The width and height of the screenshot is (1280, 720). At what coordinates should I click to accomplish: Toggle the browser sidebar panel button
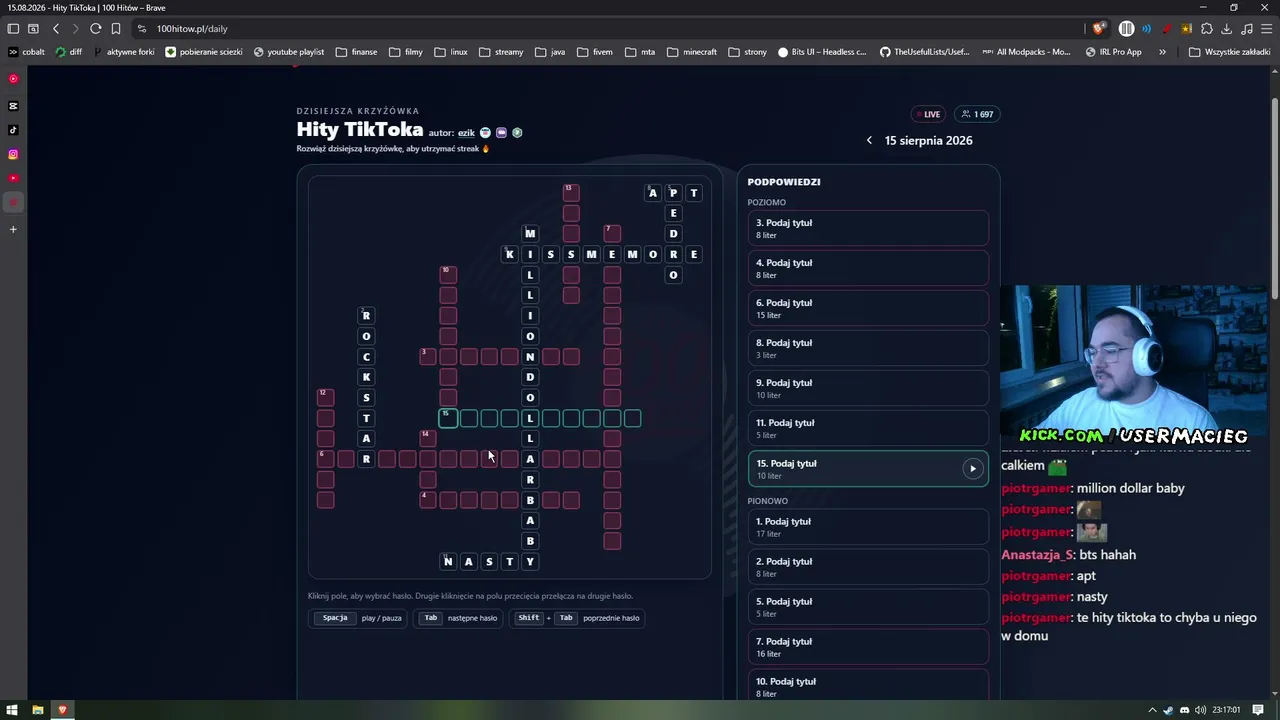coord(13,29)
